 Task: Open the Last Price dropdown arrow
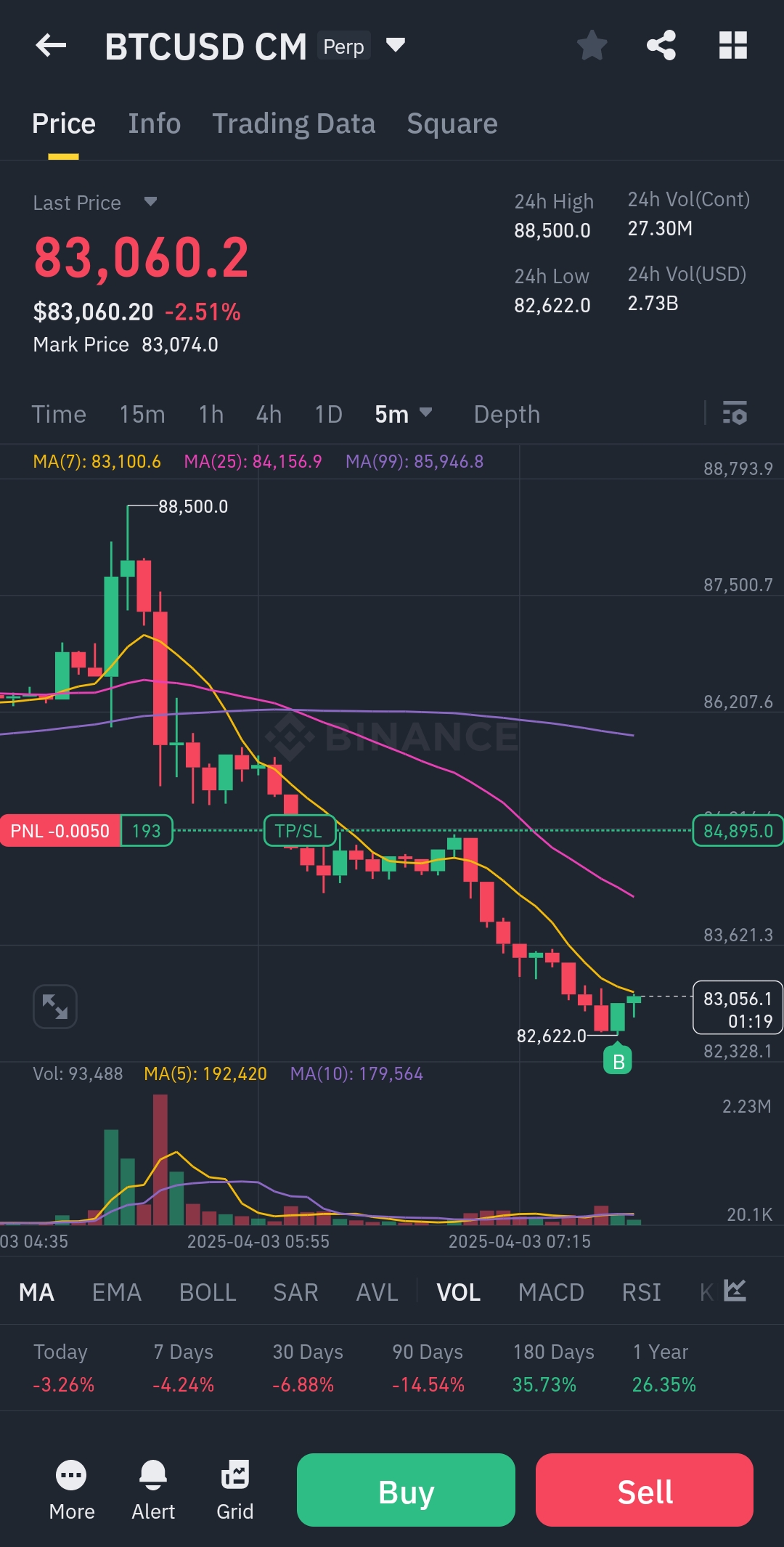(x=150, y=201)
